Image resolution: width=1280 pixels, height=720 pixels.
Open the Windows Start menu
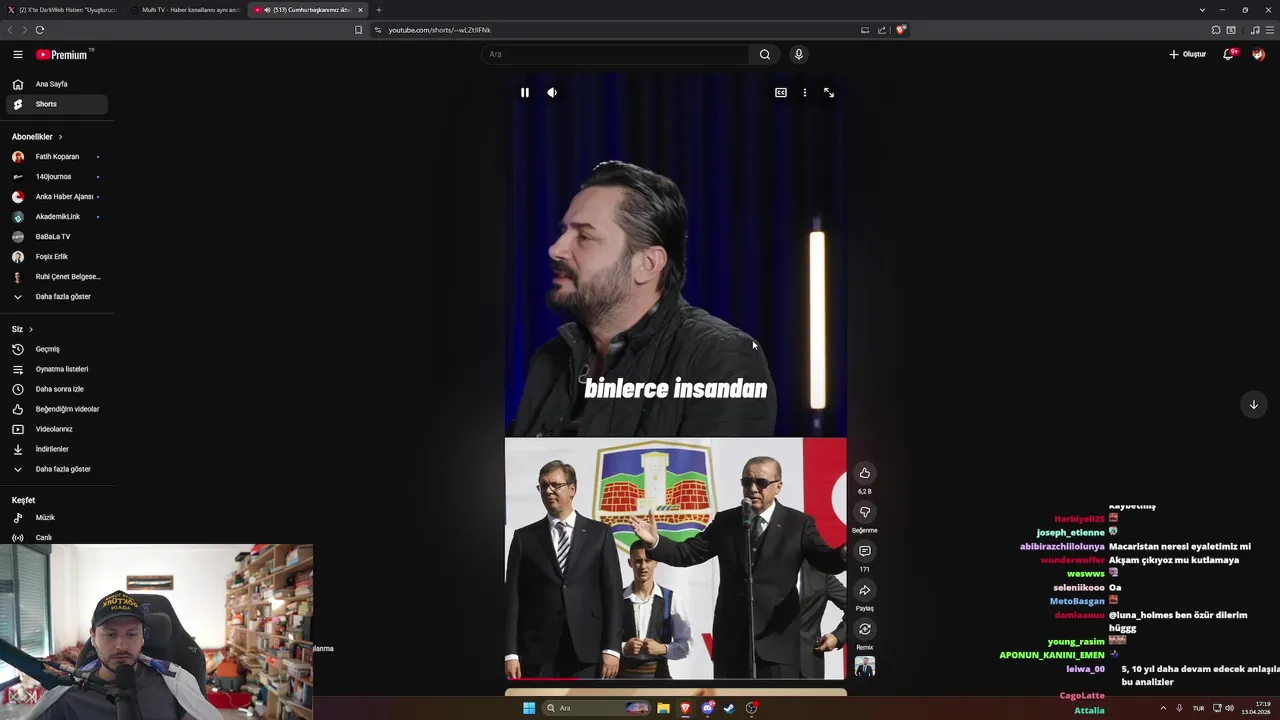click(x=529, y=708)
